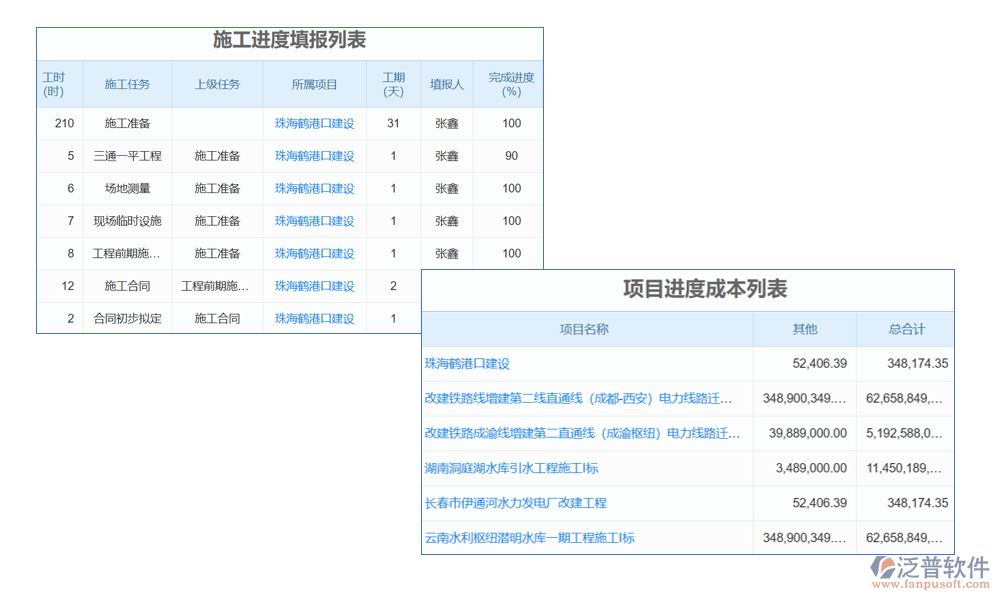Click the 上级任务 column header
Screen dimensions: 1000x600
click(x=217, y=85)
